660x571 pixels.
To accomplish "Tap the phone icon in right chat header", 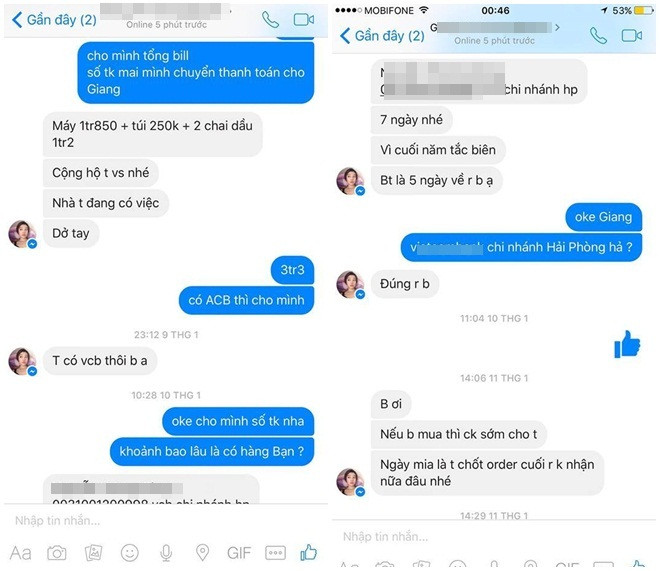I will (x=598, y=36).
